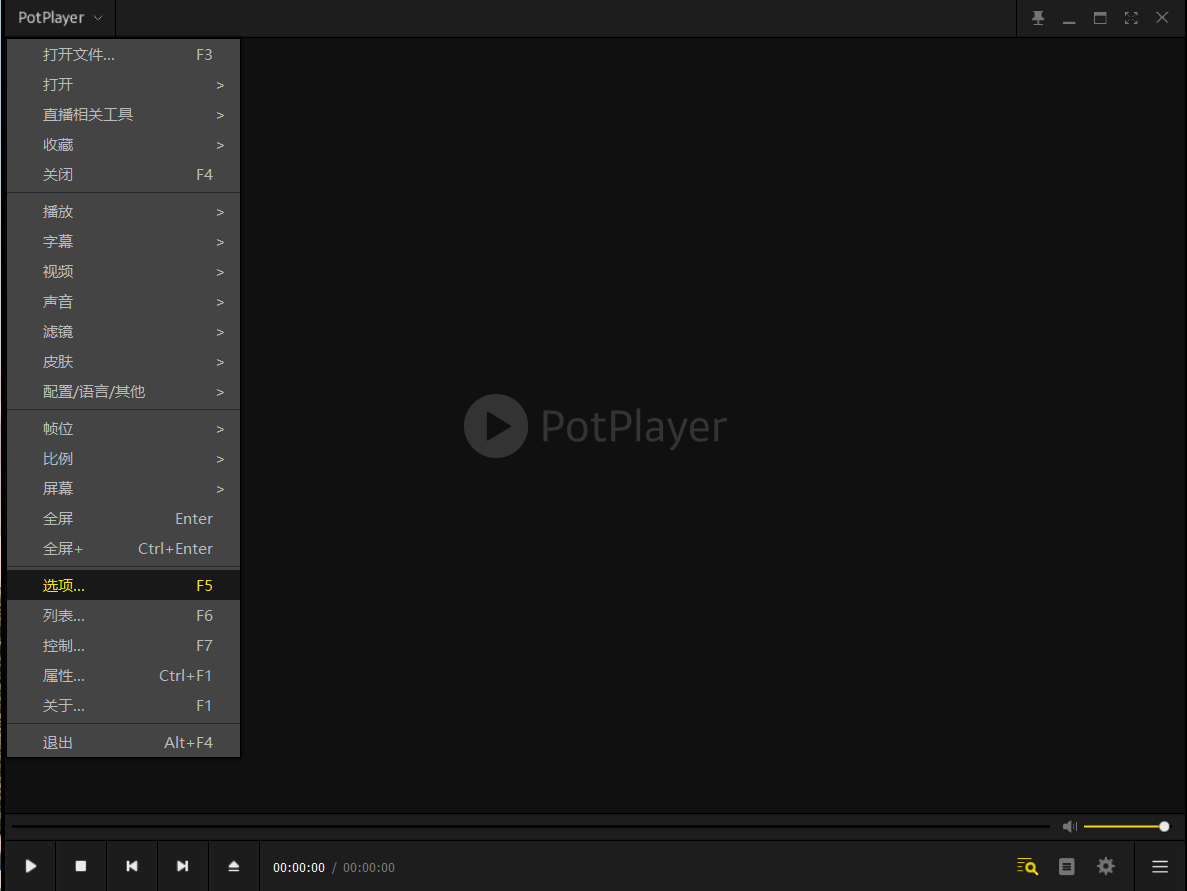Skip to next track icon
The image size is (1187, 891).
tap(182, 866)
